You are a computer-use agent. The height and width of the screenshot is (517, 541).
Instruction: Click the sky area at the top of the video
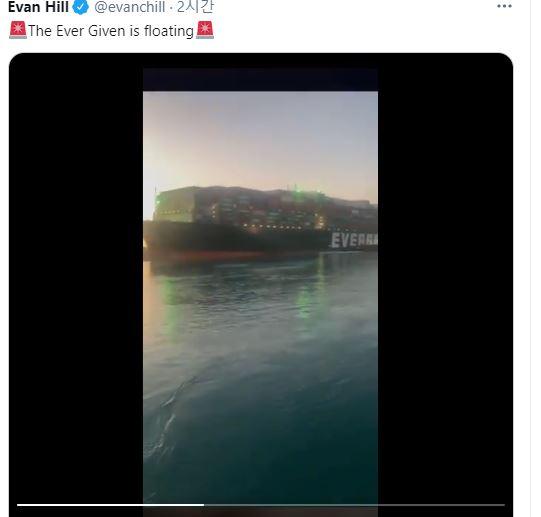(260, 138)
